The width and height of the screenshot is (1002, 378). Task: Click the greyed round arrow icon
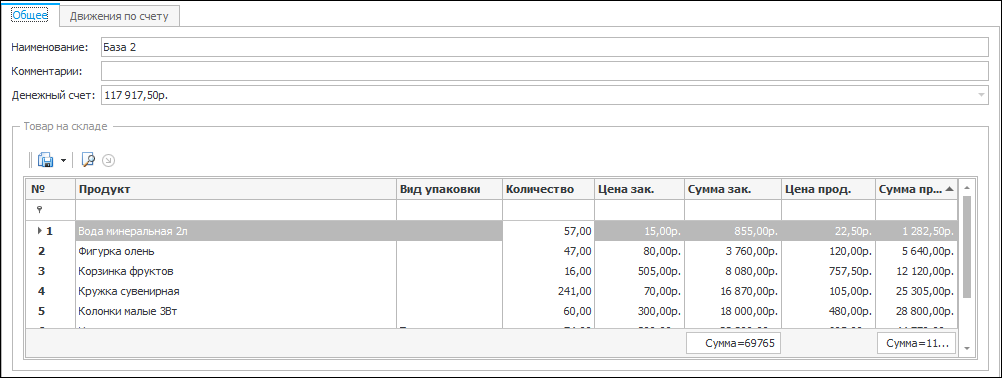coord(108,160)
